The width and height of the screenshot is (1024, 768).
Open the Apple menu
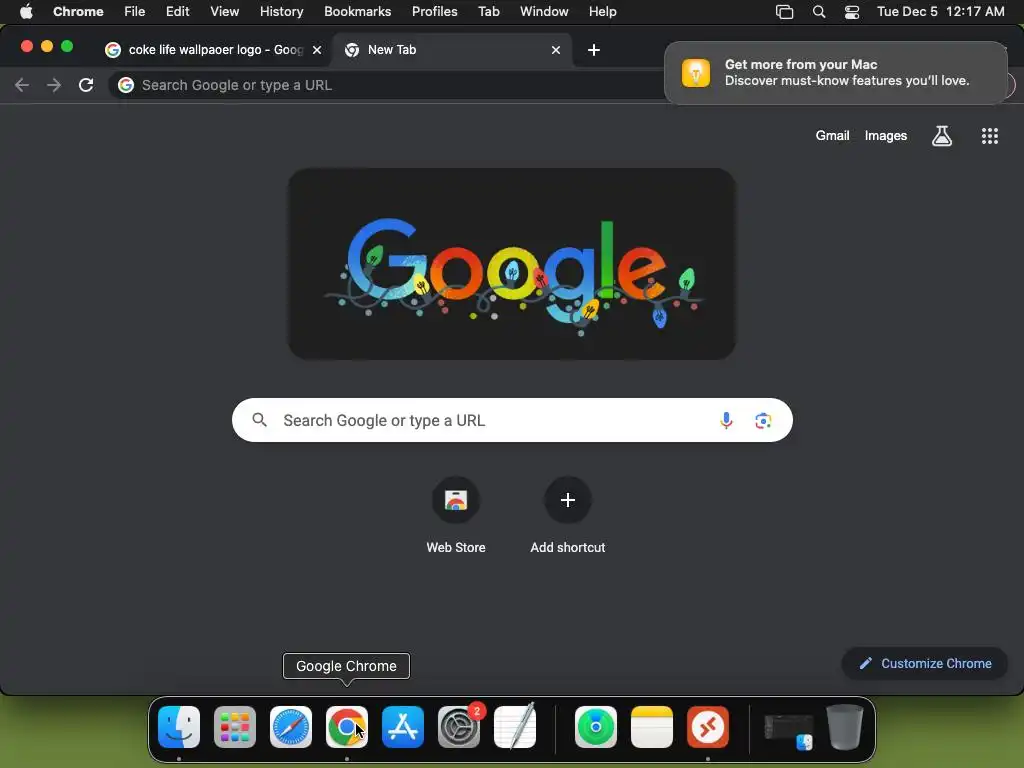pos(26,11)
